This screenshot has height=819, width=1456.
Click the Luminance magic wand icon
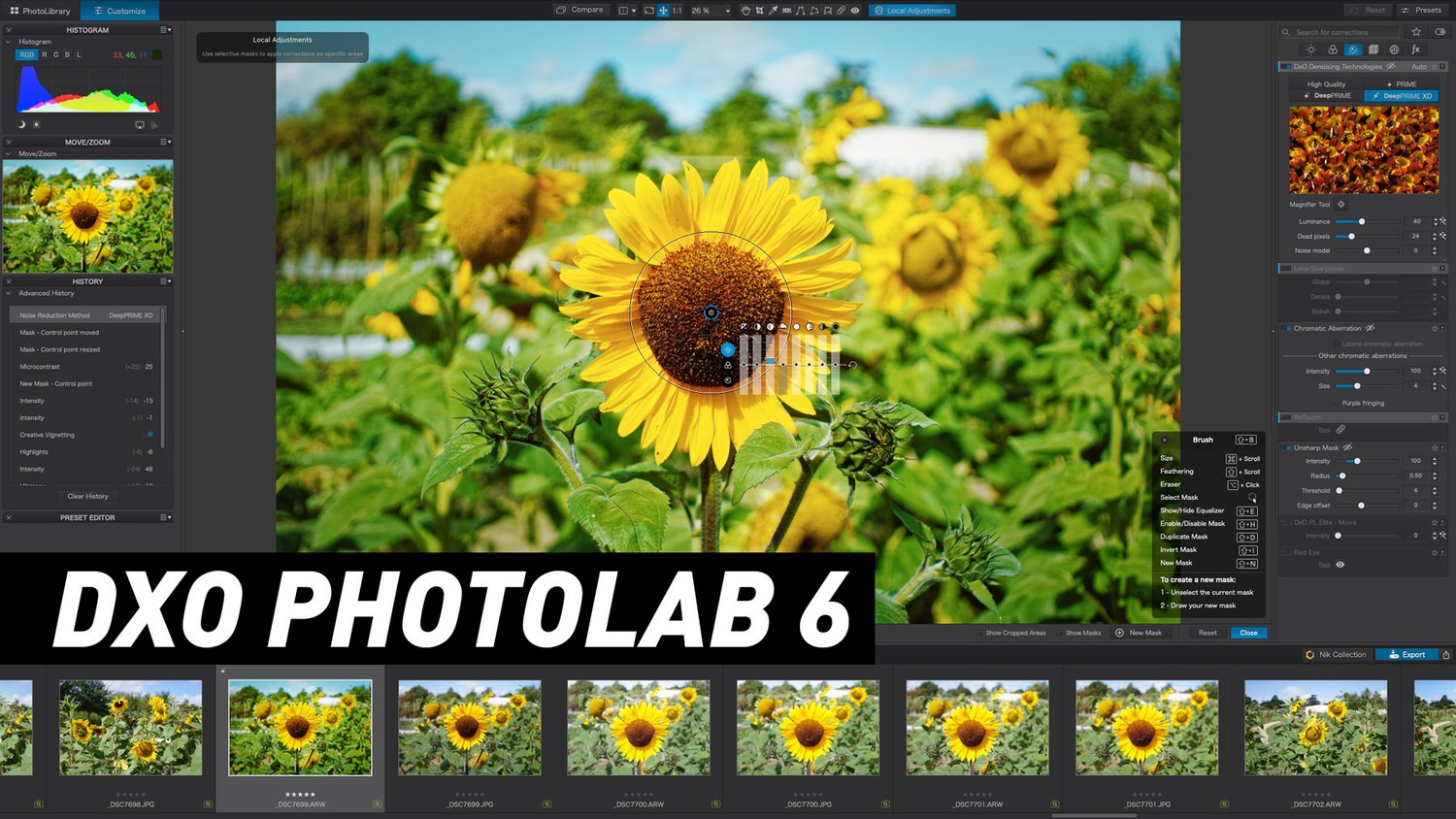pyautogui.click(x=1443, y=221)
